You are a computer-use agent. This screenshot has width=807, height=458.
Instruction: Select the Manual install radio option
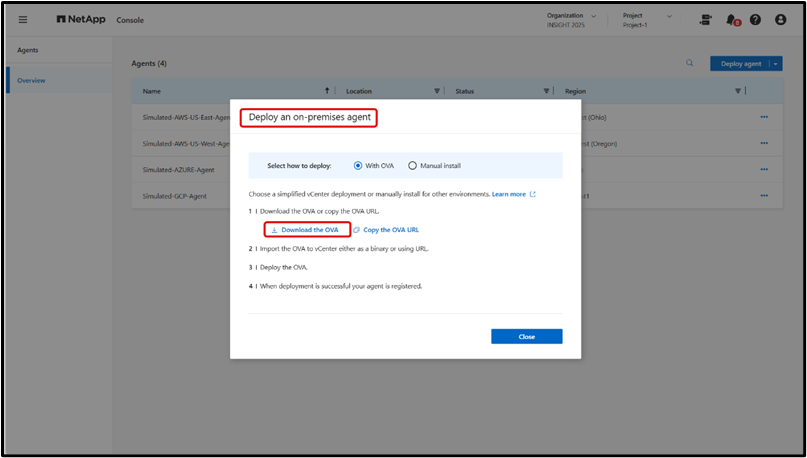[412, 166]
